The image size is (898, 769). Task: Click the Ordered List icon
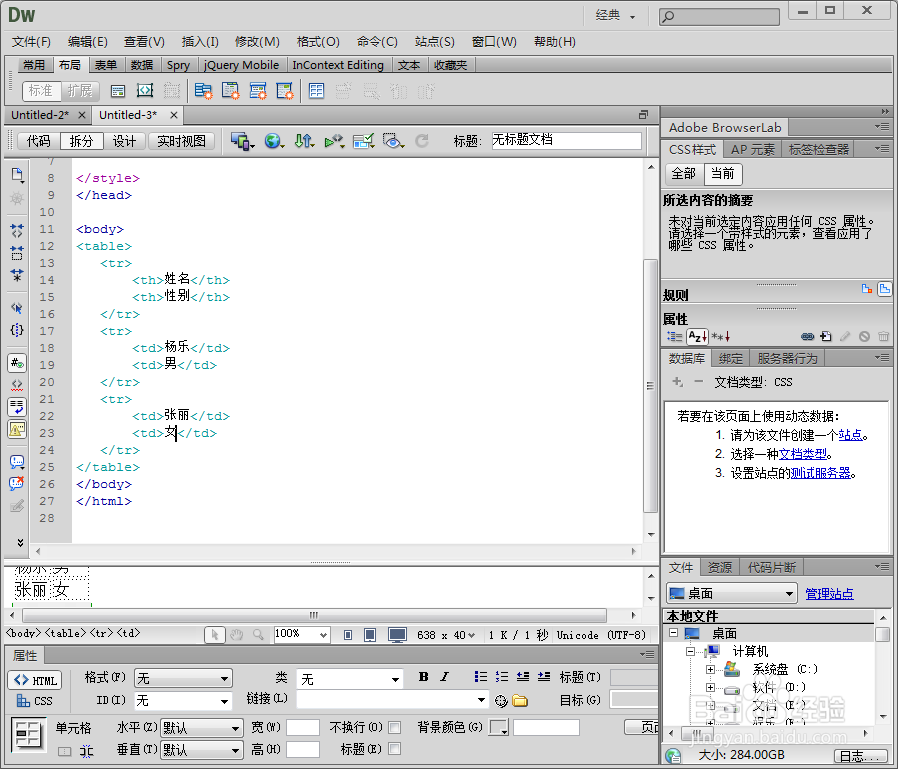pyautogui.click(x=502, y=677)
